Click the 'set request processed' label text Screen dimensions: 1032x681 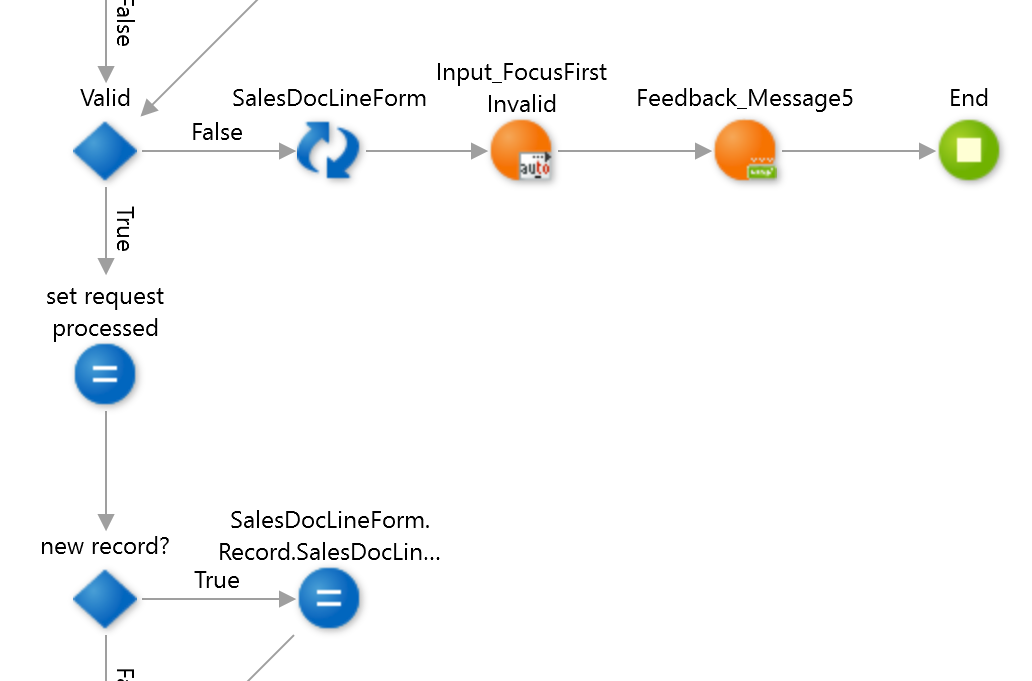coord(105,312)
